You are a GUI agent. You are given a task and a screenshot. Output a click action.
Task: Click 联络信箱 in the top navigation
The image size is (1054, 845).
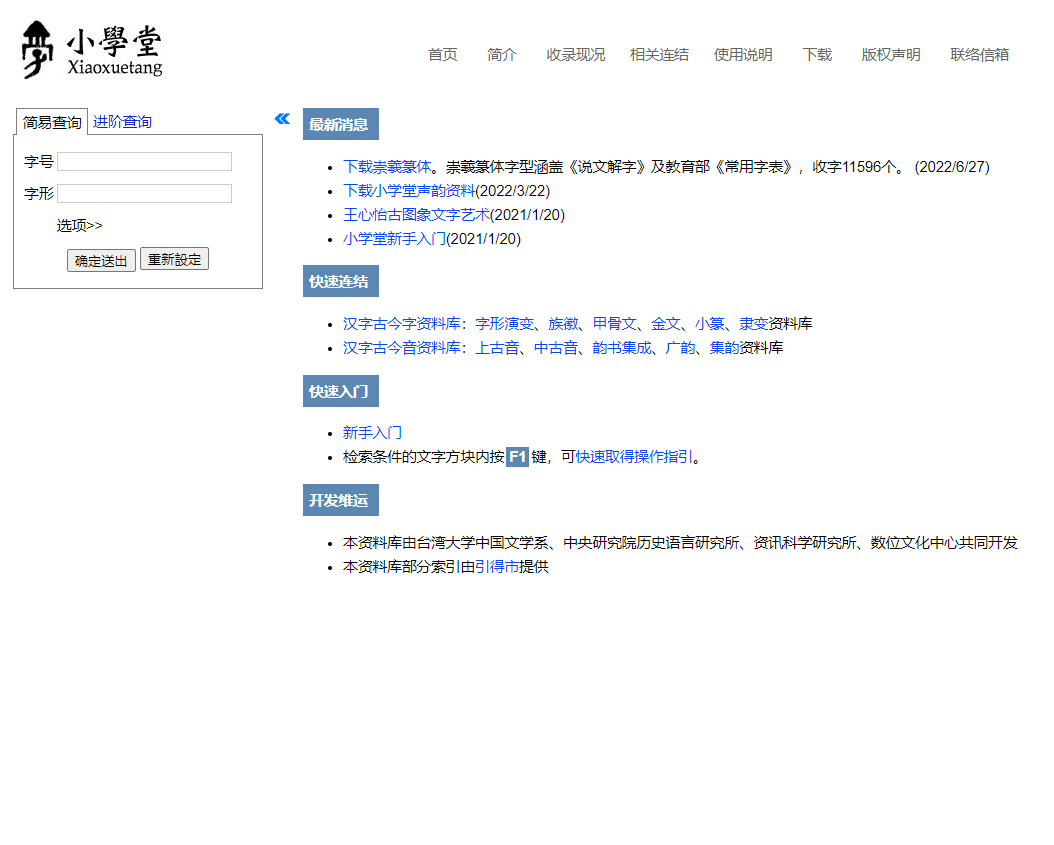[979, 54]
